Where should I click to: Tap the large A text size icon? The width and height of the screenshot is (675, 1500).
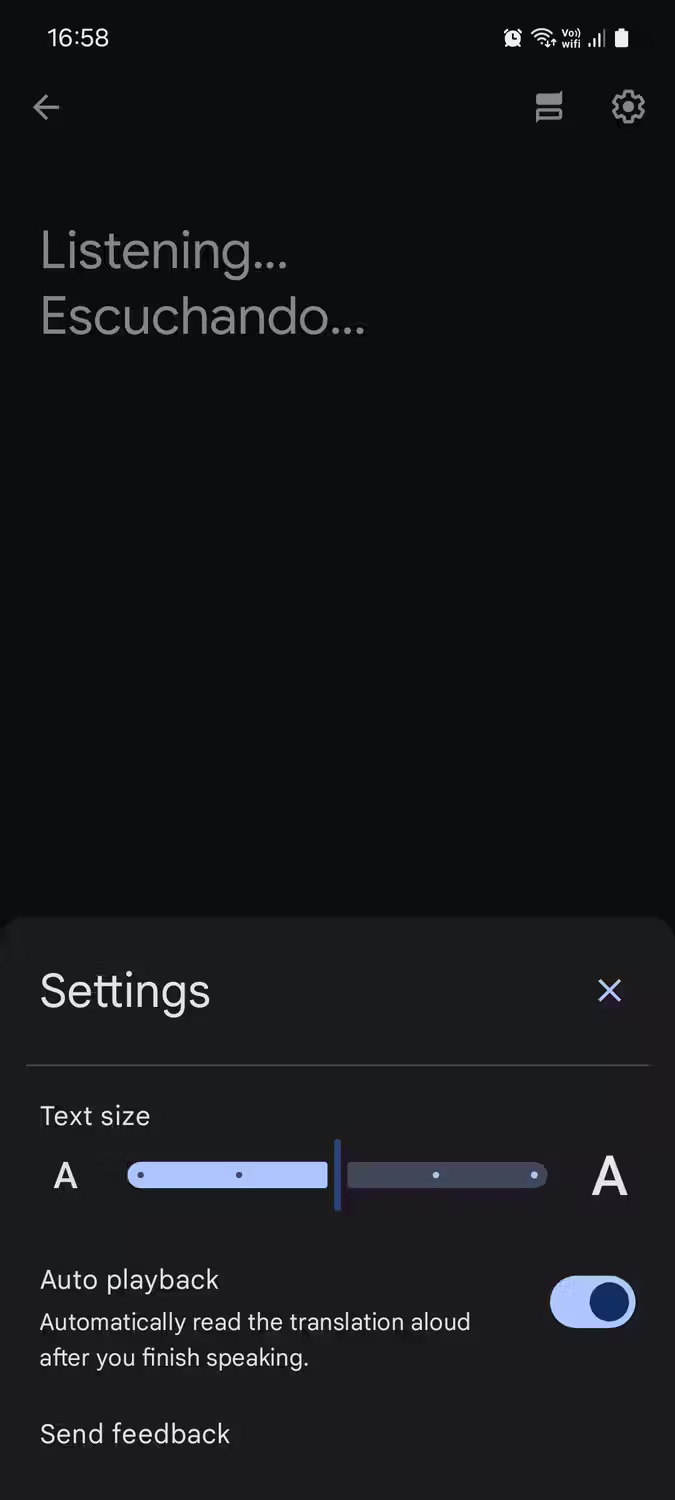[609, 1175]
